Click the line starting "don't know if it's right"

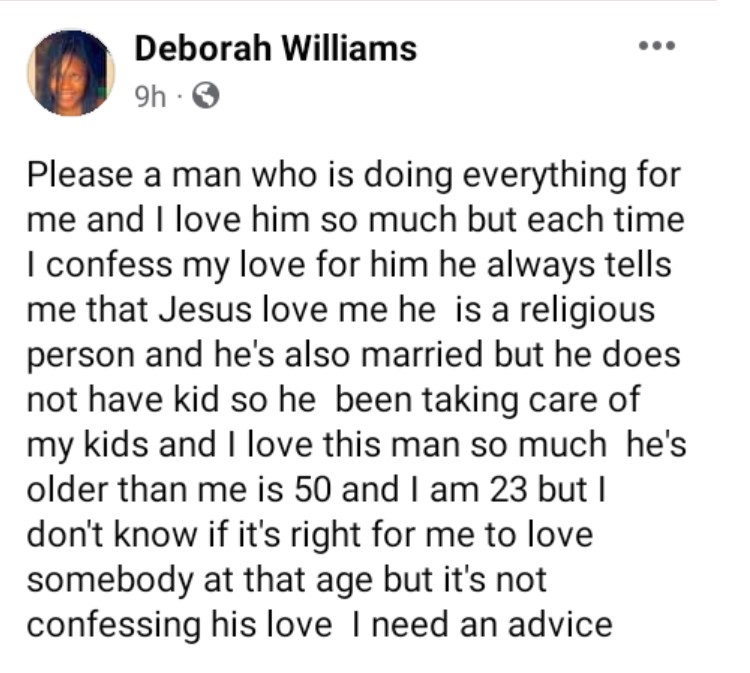pos(310,536)
